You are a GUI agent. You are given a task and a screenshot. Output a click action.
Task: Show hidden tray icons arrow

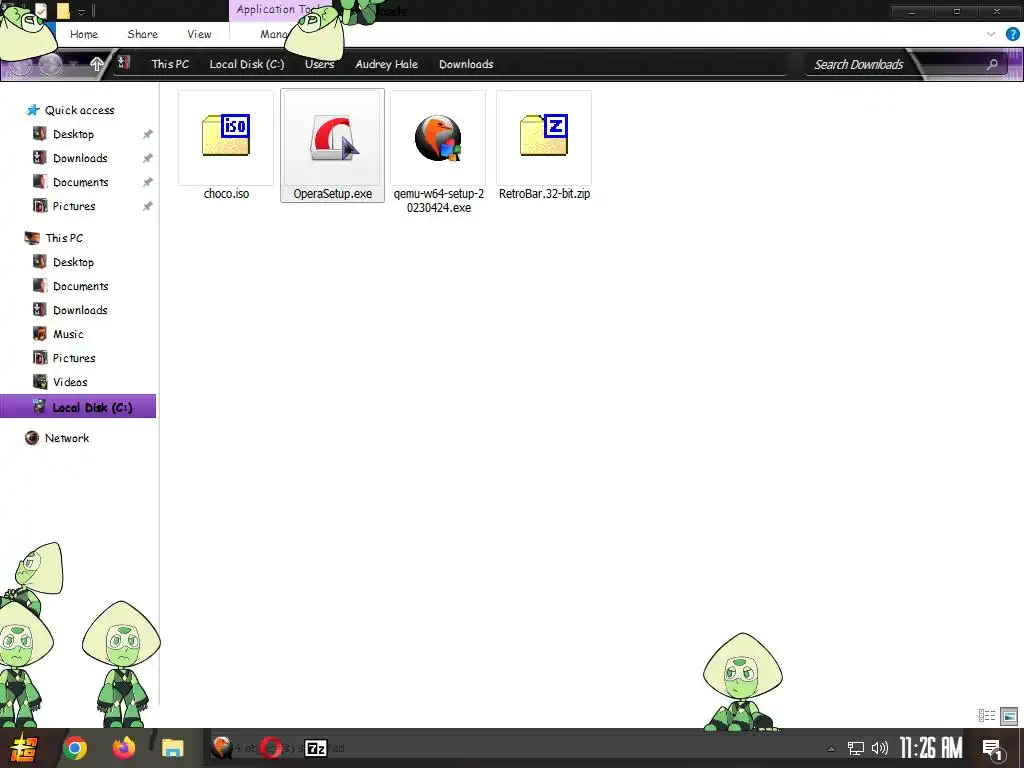pyautogui.click(x=831, y=749)
